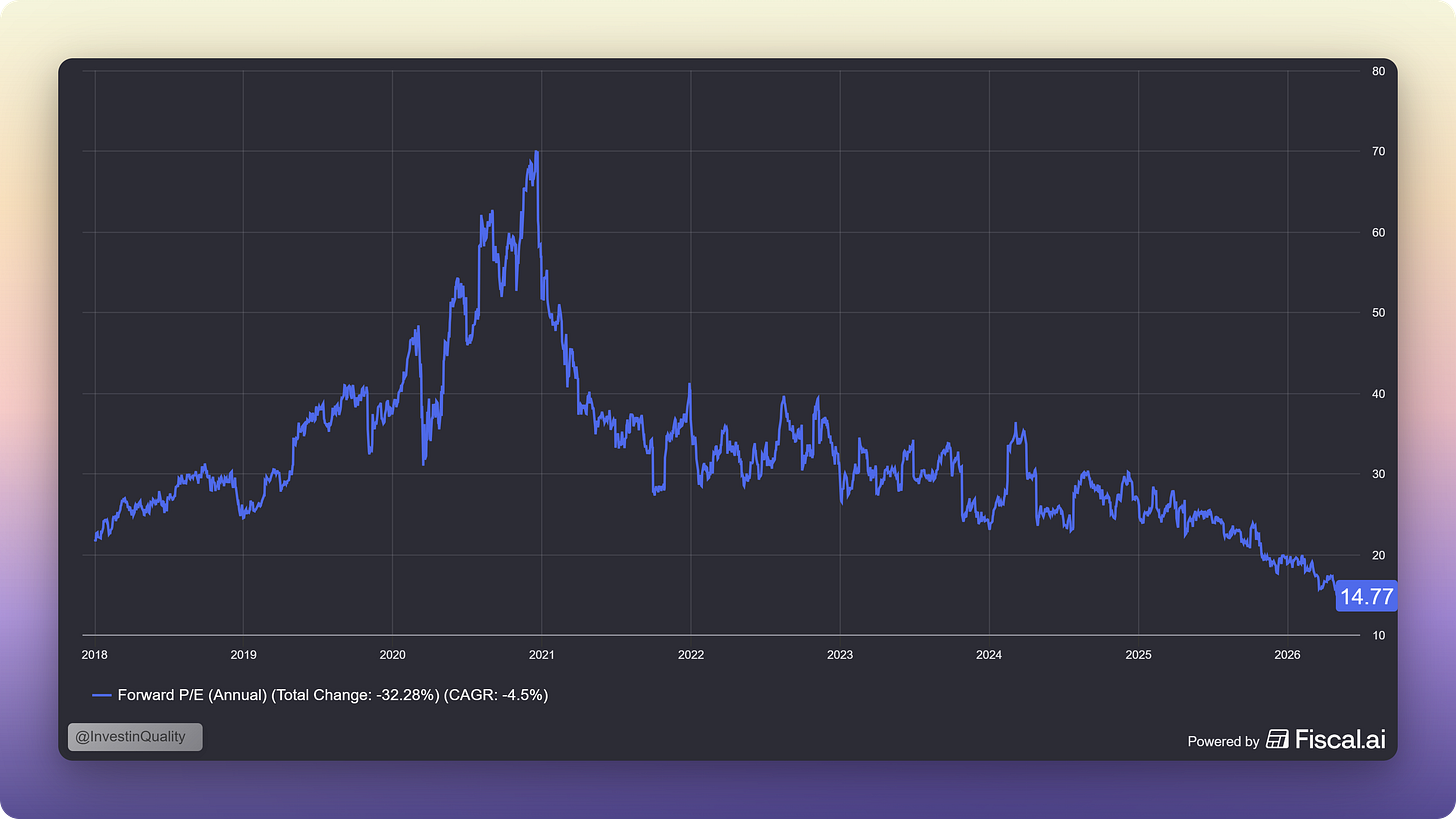Click the 2022 x-axis label

(x=691, y=655)
